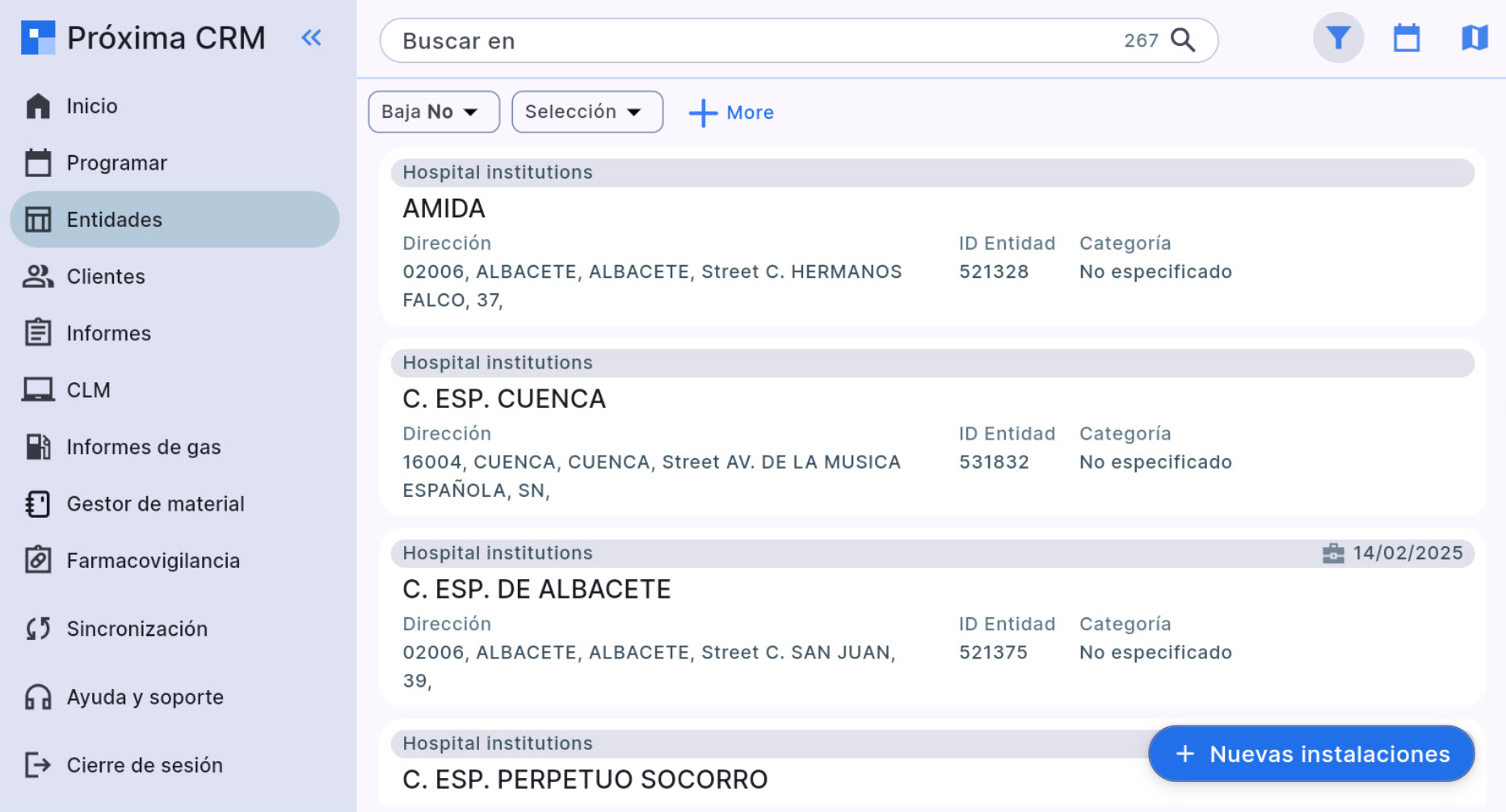This screenshot has height=812, width=1506.
Task: Click the calendar icon in the header
Action: (1407, 37)
